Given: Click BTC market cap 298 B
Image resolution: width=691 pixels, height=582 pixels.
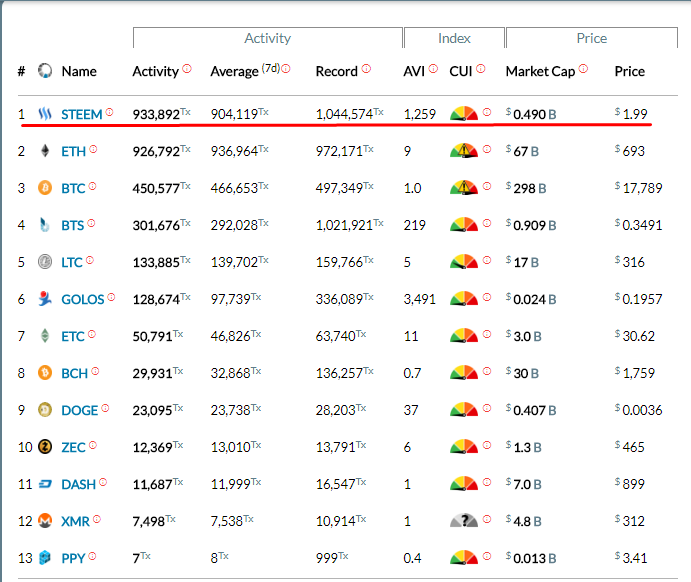Looking at the screenshot, I should tap(526, 188).
